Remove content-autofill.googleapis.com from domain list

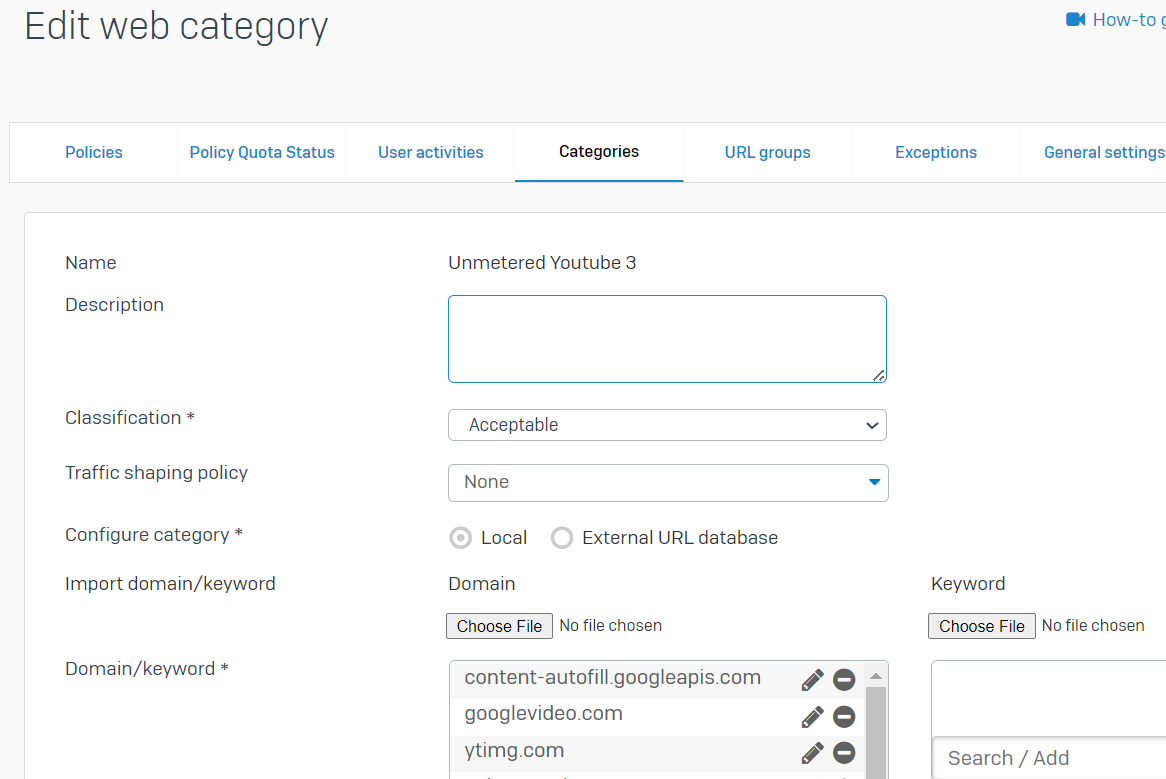(x=844, y=679)
